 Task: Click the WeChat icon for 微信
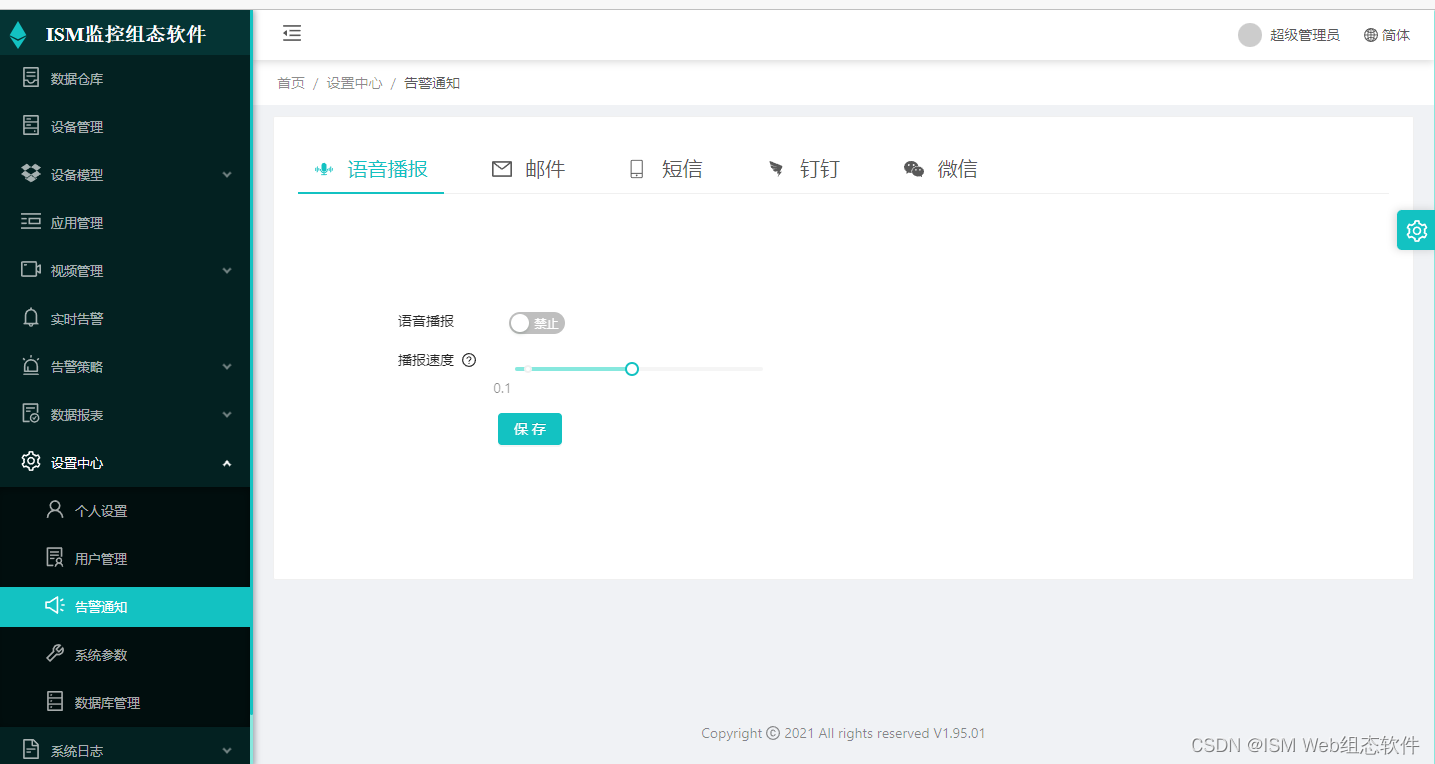[914, 169]
